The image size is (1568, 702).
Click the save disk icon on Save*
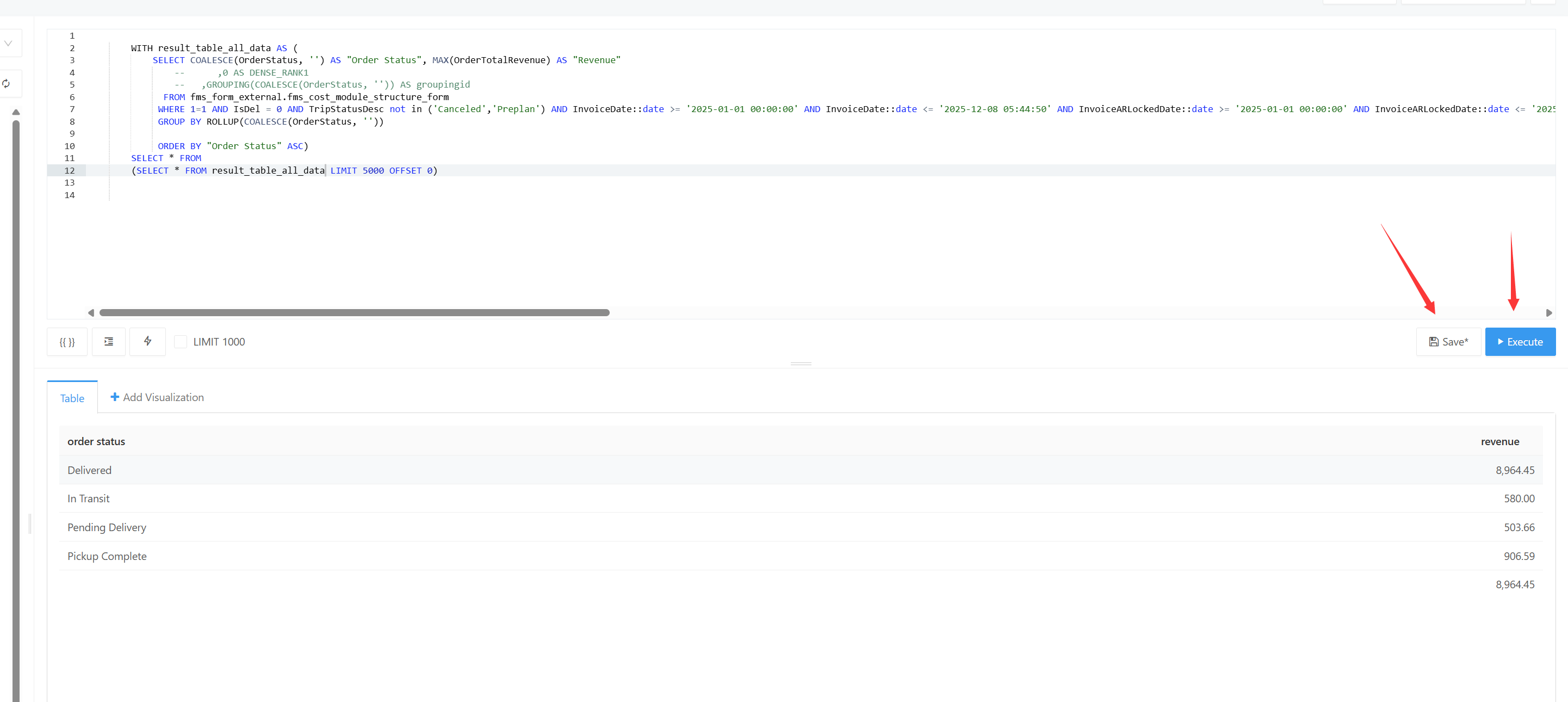1434,342
